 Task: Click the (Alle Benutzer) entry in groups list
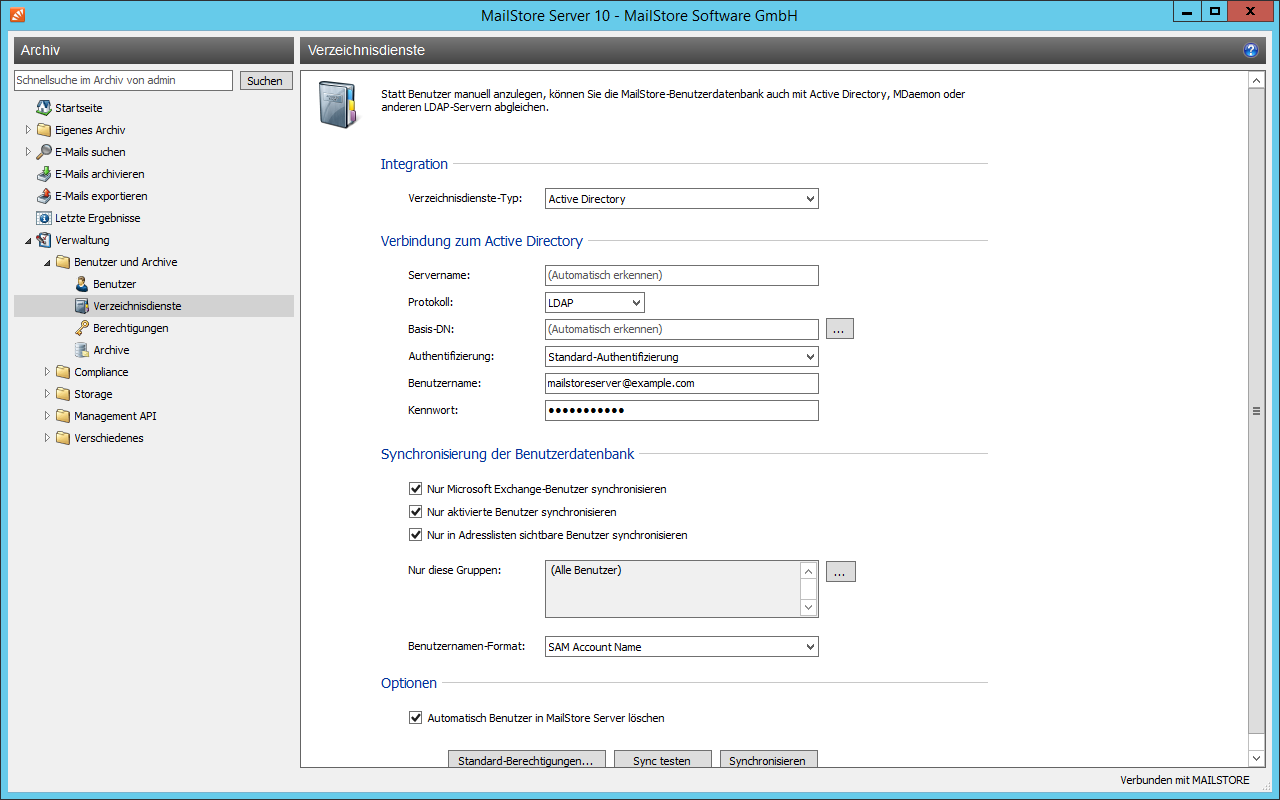point(586,570)
